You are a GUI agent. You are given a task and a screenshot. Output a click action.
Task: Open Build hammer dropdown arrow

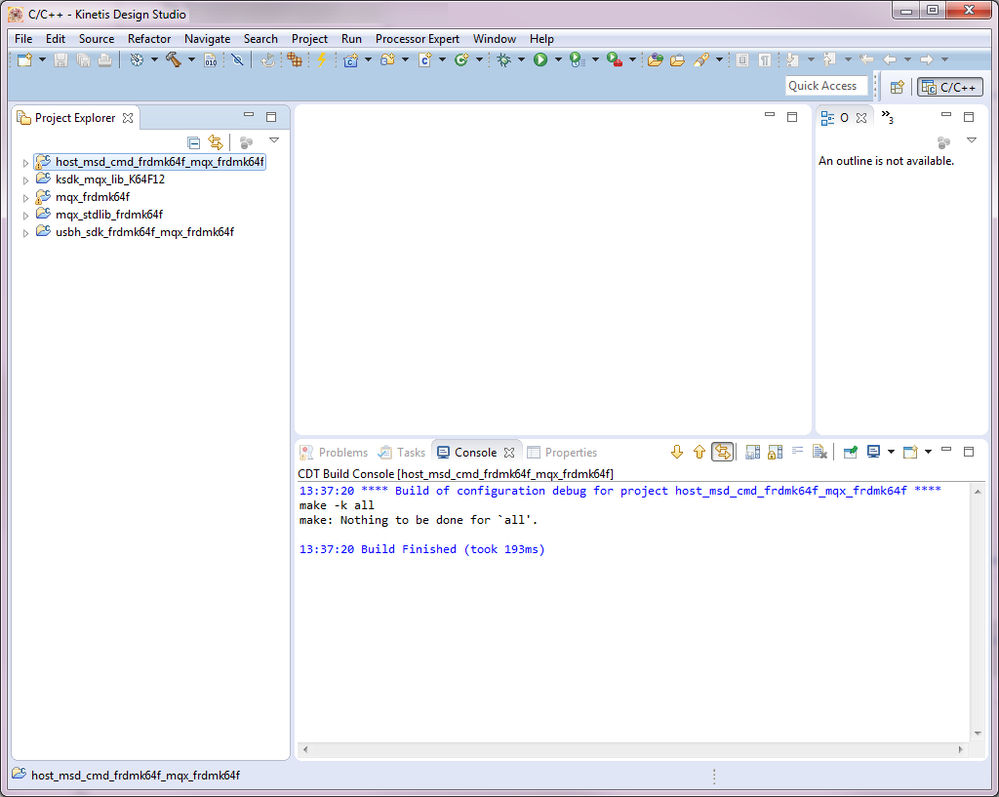[x=191, y=60]
